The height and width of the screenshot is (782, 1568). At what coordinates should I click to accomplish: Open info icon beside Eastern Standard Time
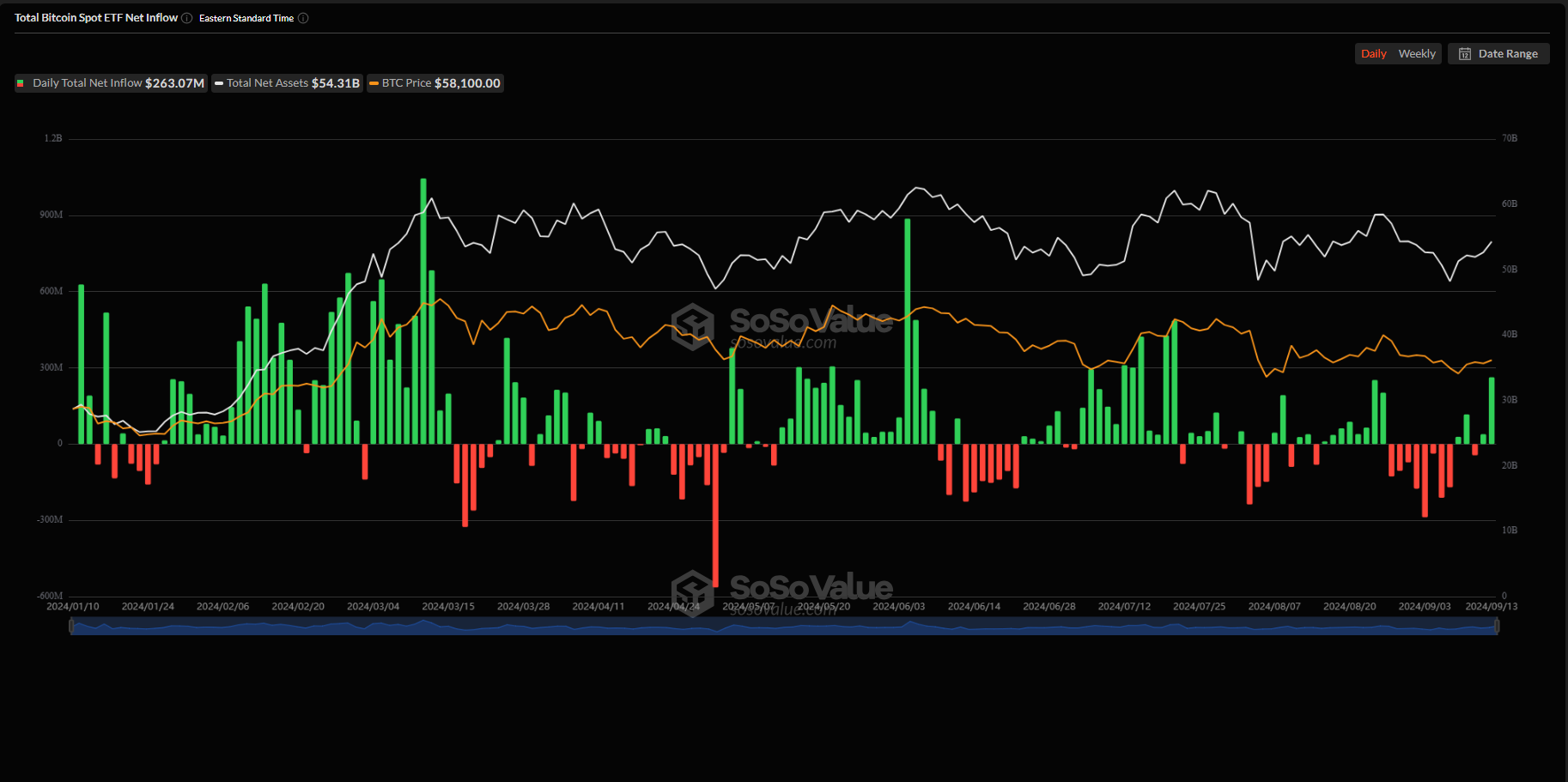[x=303, y=18]
